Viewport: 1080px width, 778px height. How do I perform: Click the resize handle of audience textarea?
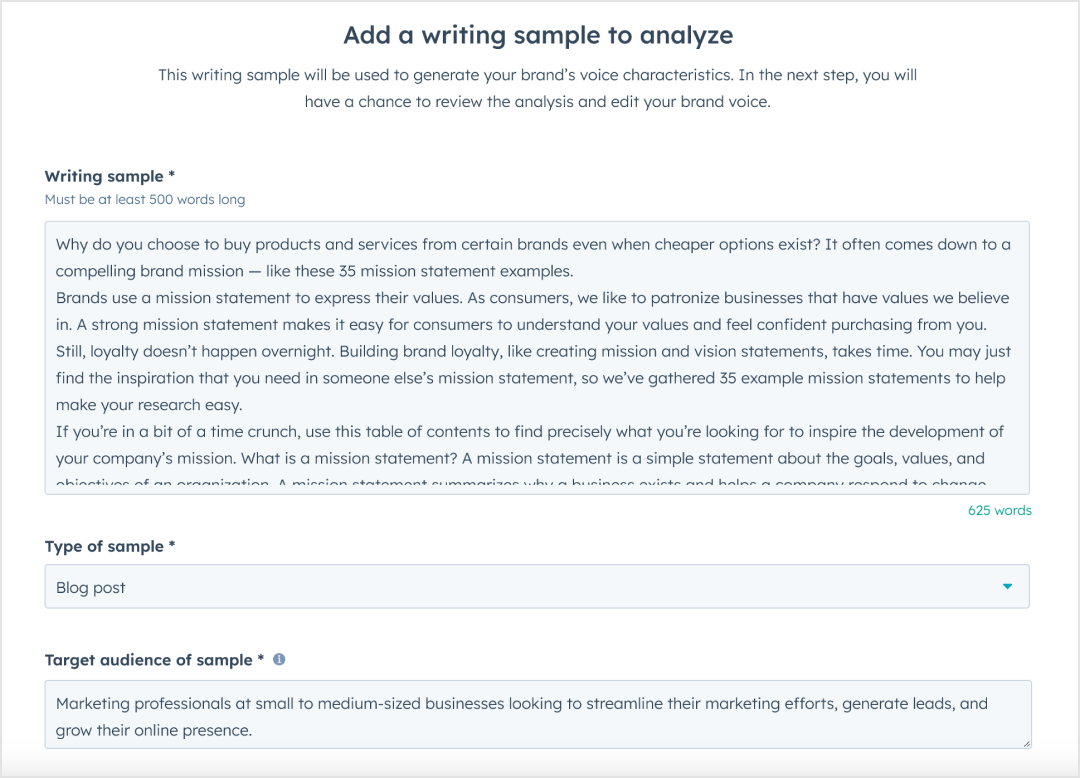(1024, 743)
